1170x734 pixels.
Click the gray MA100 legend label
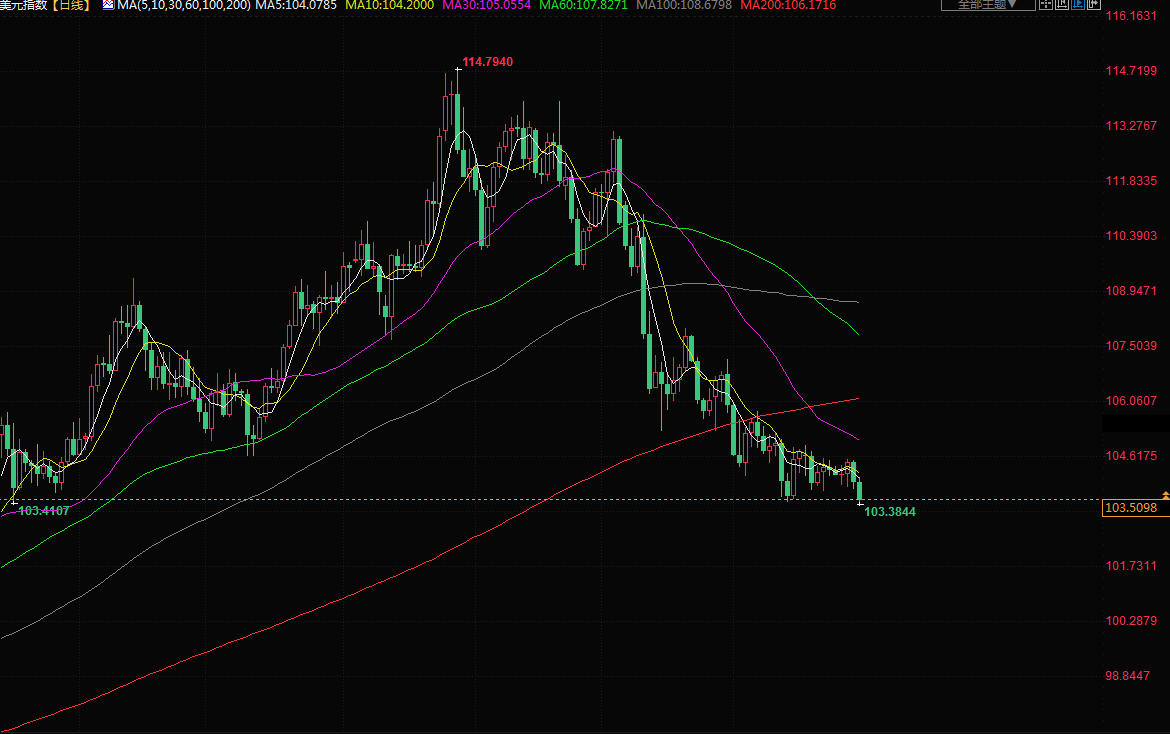[x=684, y=5]
